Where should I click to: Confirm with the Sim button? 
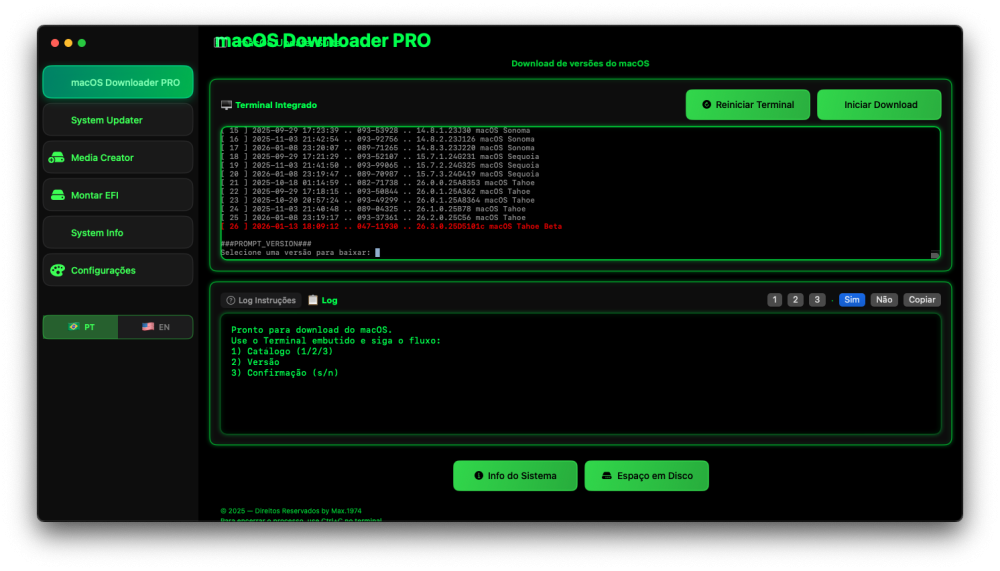click(x=852, y=300)
